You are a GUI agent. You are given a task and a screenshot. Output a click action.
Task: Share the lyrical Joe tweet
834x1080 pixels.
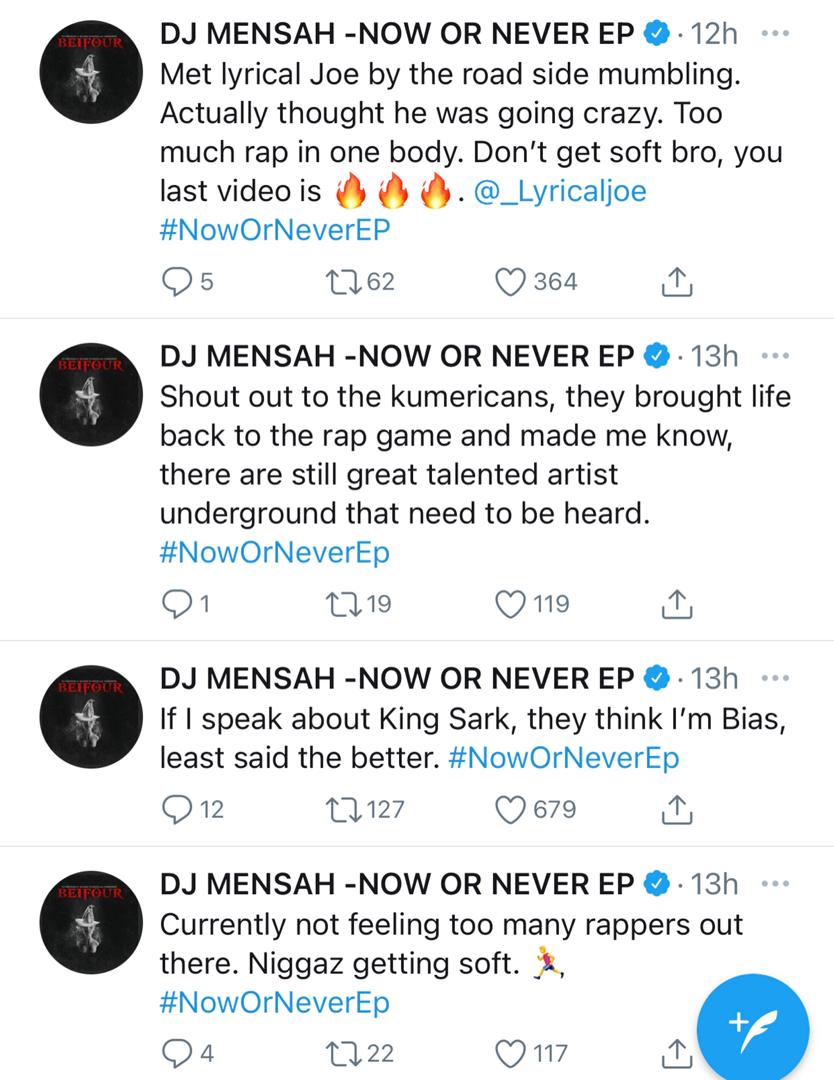(x=677, y=282)
